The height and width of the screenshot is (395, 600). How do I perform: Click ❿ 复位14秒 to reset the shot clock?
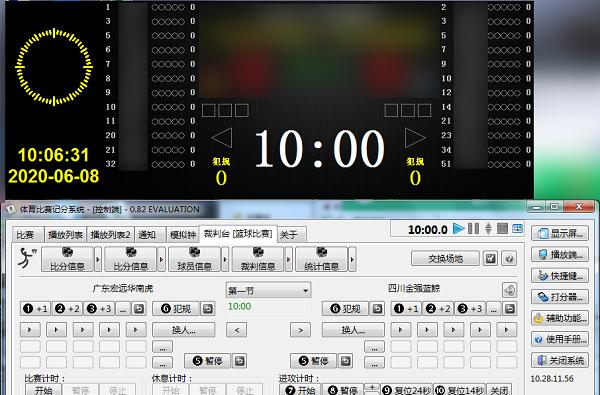tap(460, 390)
